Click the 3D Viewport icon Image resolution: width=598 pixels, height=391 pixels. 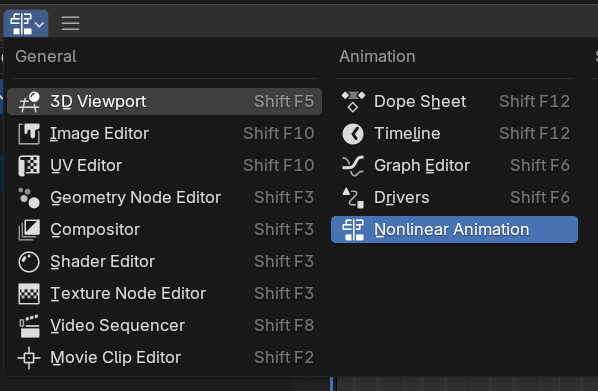pyautogui.click(x=29, y=102)
